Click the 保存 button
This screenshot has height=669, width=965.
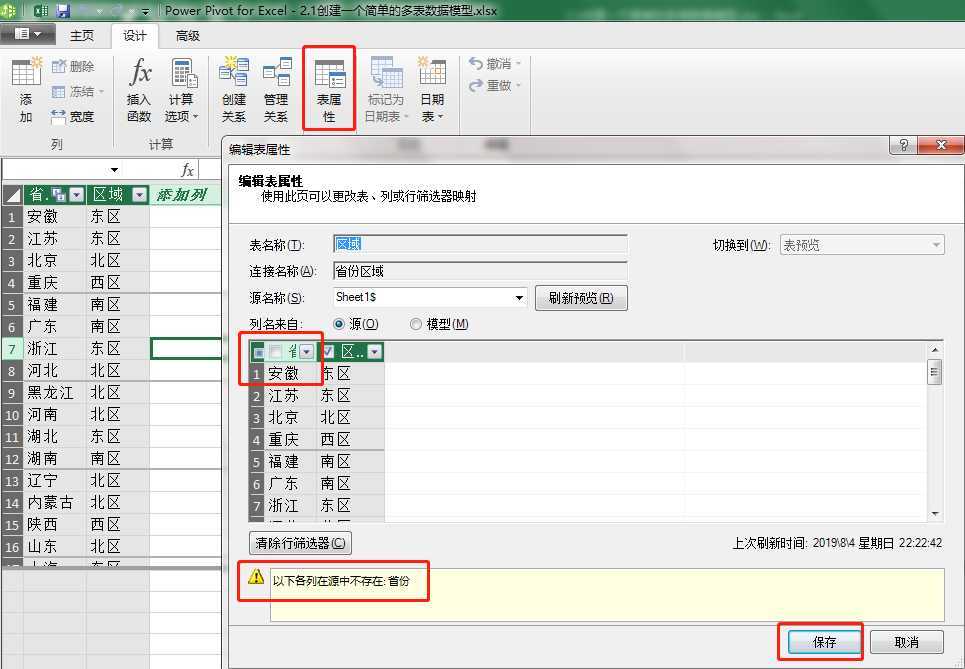click(x=824, y=642)
